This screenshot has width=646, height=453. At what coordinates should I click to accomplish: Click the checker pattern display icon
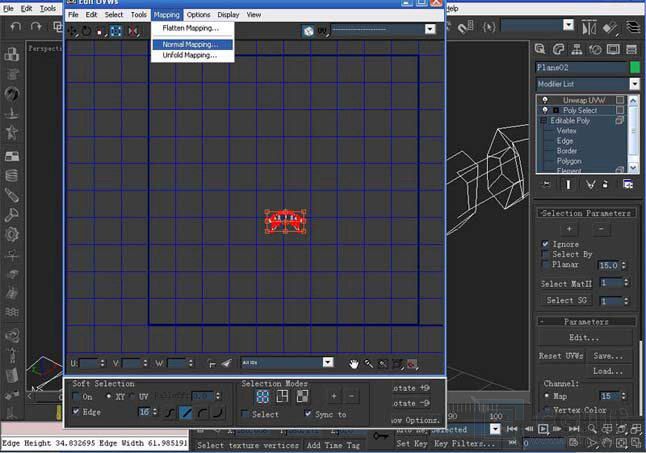(x=309, y=30)
